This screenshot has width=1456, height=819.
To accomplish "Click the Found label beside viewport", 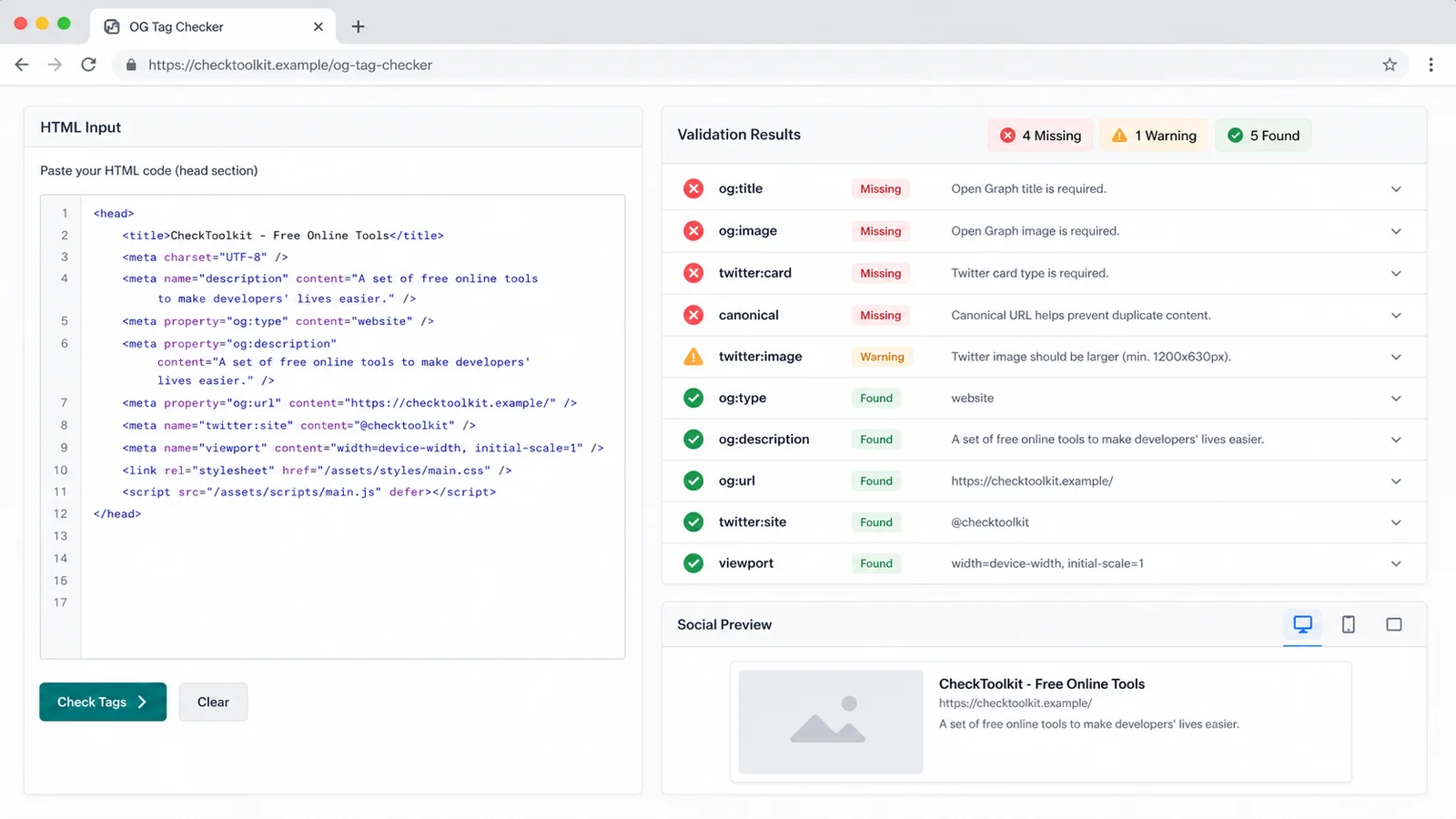I will coord(876,563).
